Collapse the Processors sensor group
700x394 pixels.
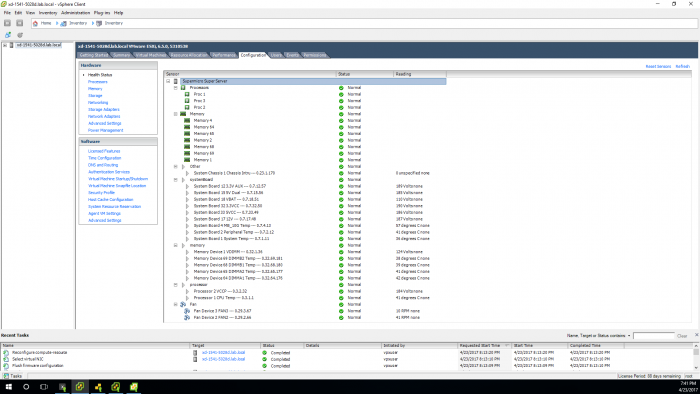tap(175, 88)
